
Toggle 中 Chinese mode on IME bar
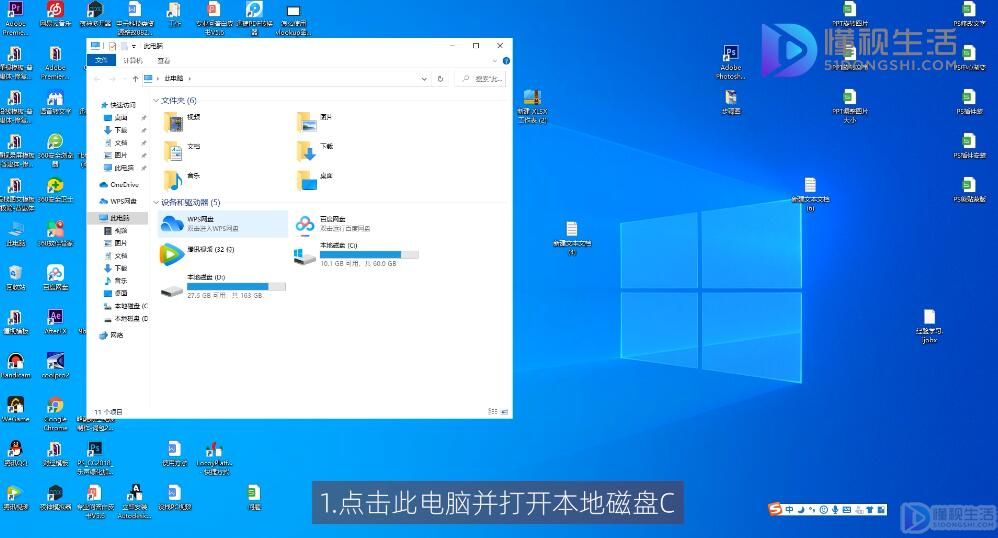click(x=789, y=509)
